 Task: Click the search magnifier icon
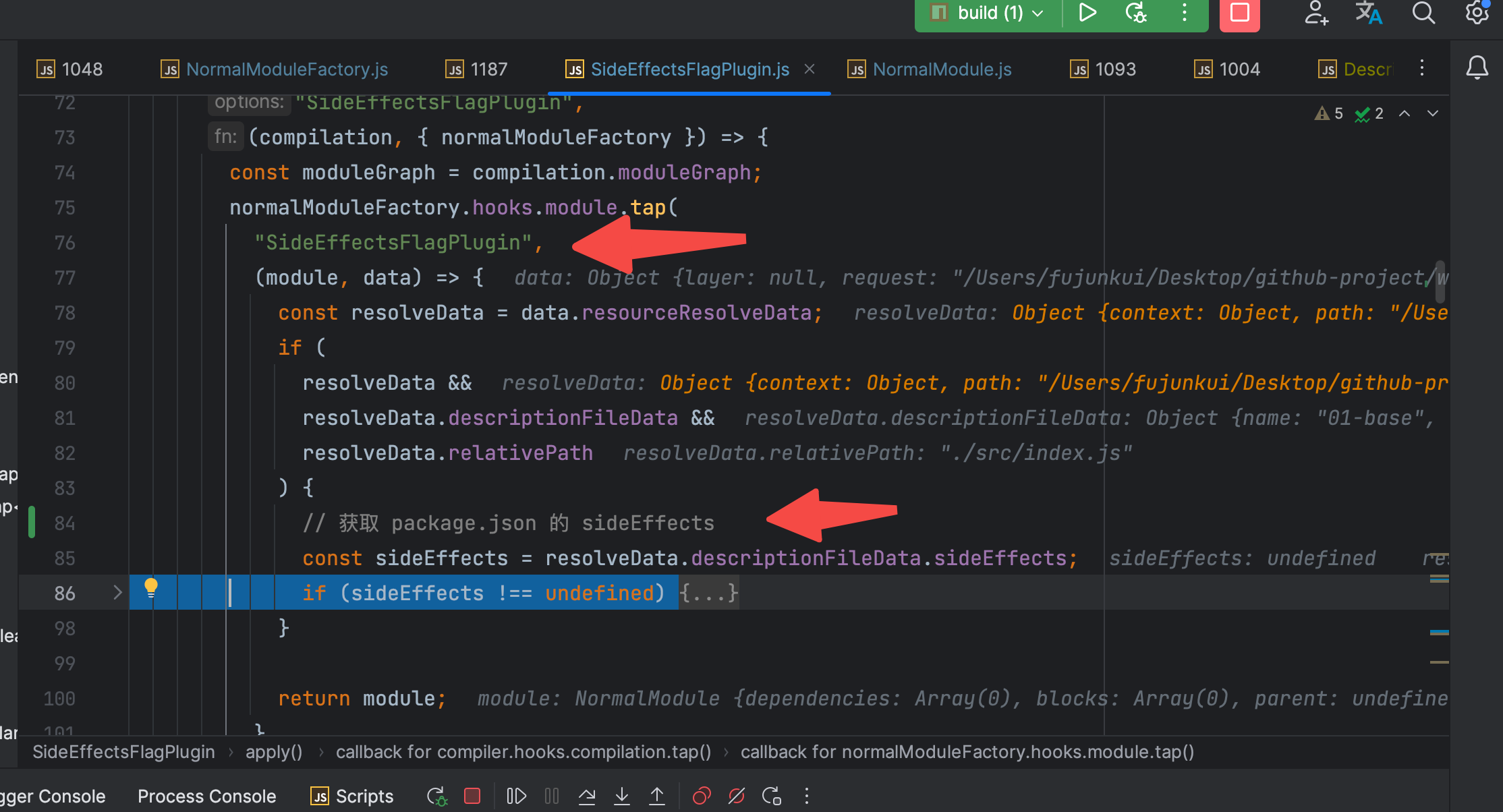click(1423, 13)
